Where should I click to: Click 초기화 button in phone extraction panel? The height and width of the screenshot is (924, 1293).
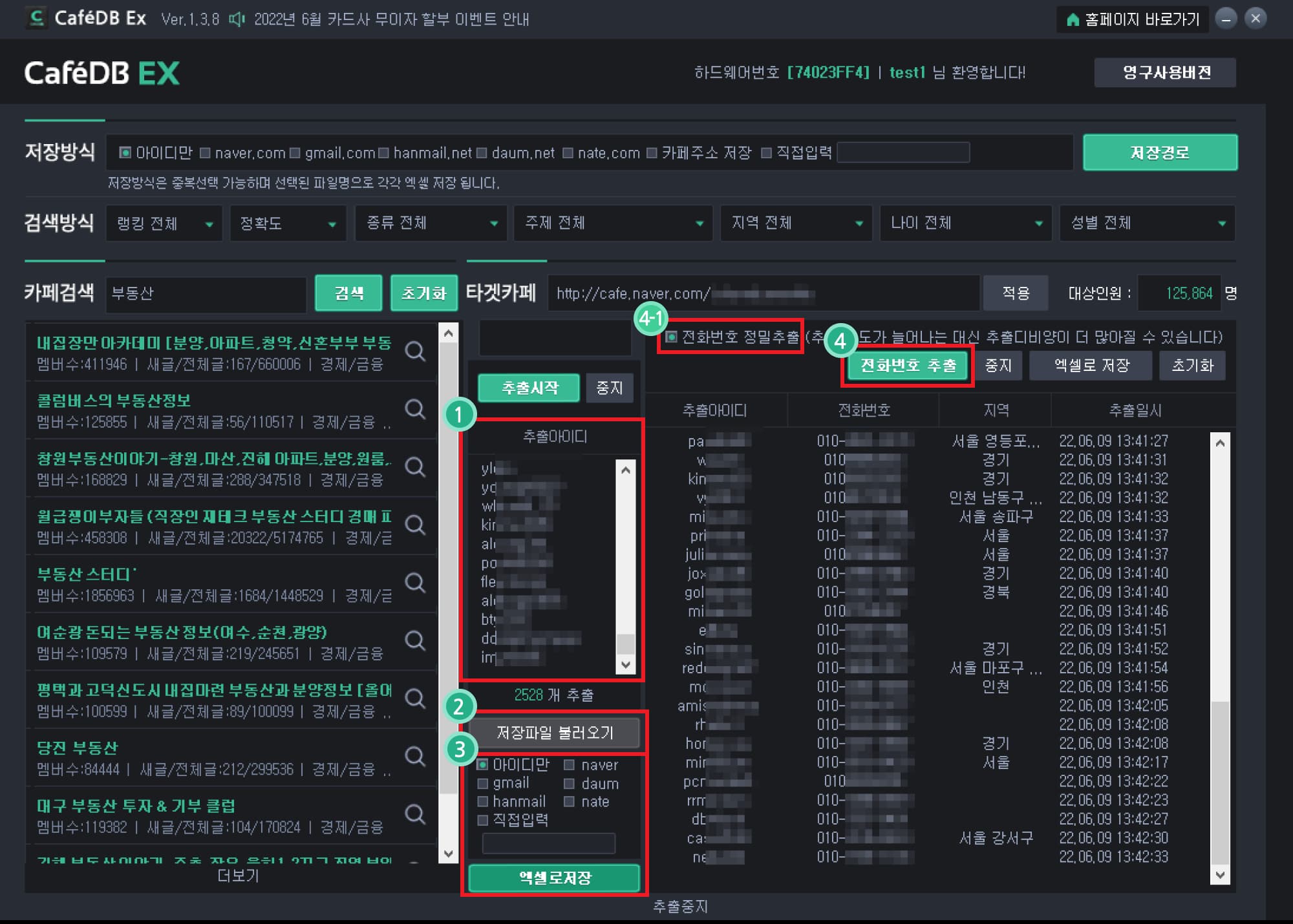pos(1192,366)
